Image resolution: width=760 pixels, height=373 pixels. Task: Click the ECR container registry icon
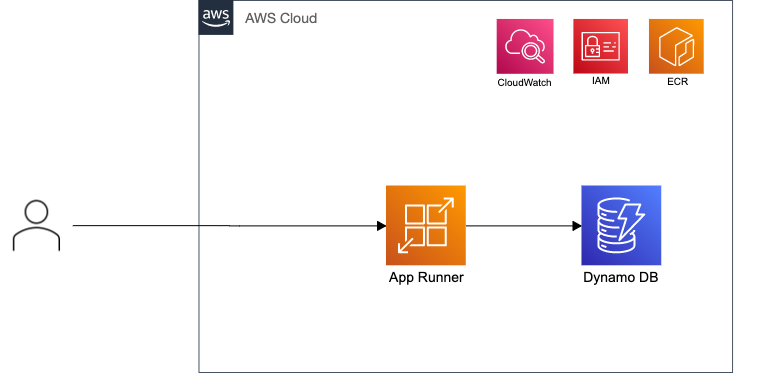[676, 47]
